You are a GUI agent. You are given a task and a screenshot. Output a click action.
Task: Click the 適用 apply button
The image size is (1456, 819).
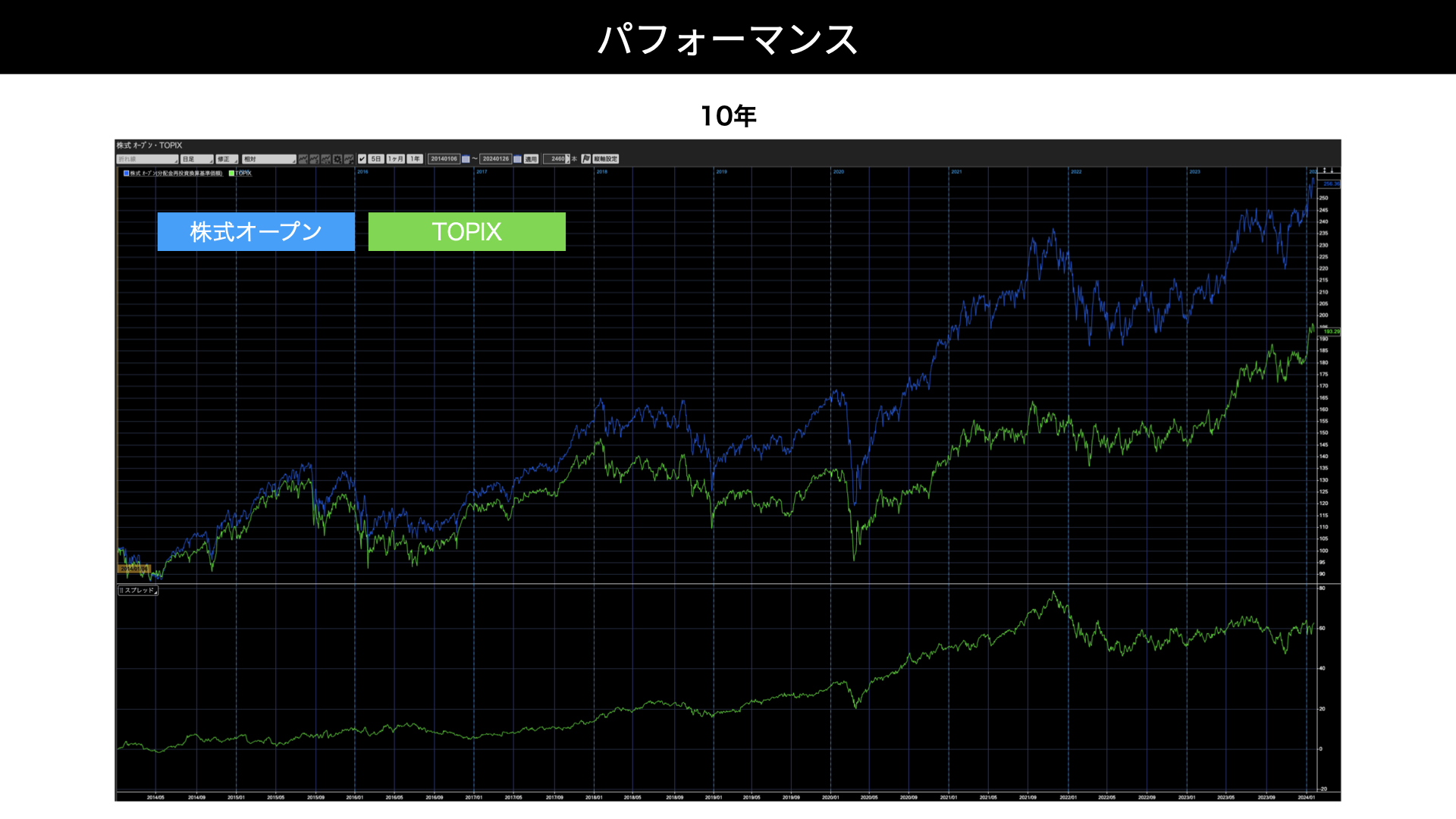531,159
